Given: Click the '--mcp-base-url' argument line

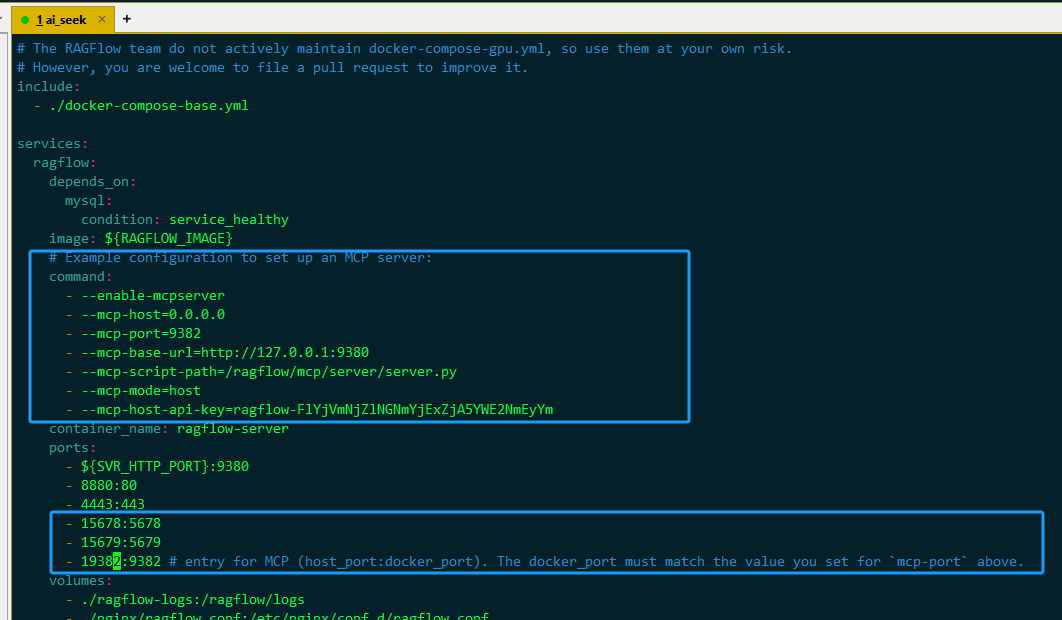Looking at the screenshot, I should 225,352.
